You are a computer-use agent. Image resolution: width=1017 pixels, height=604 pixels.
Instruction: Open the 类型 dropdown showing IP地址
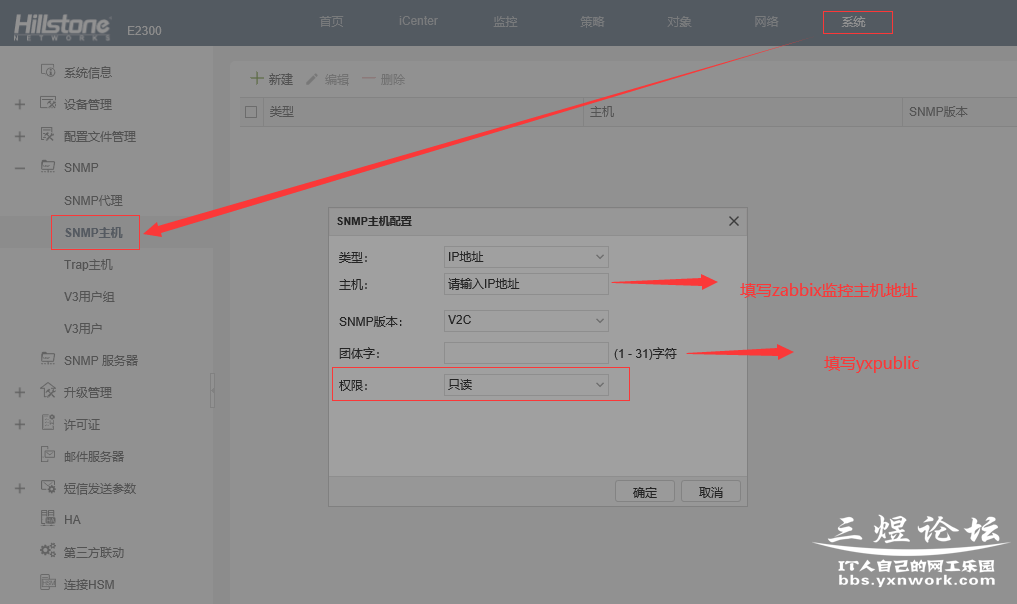coord(526,257)
